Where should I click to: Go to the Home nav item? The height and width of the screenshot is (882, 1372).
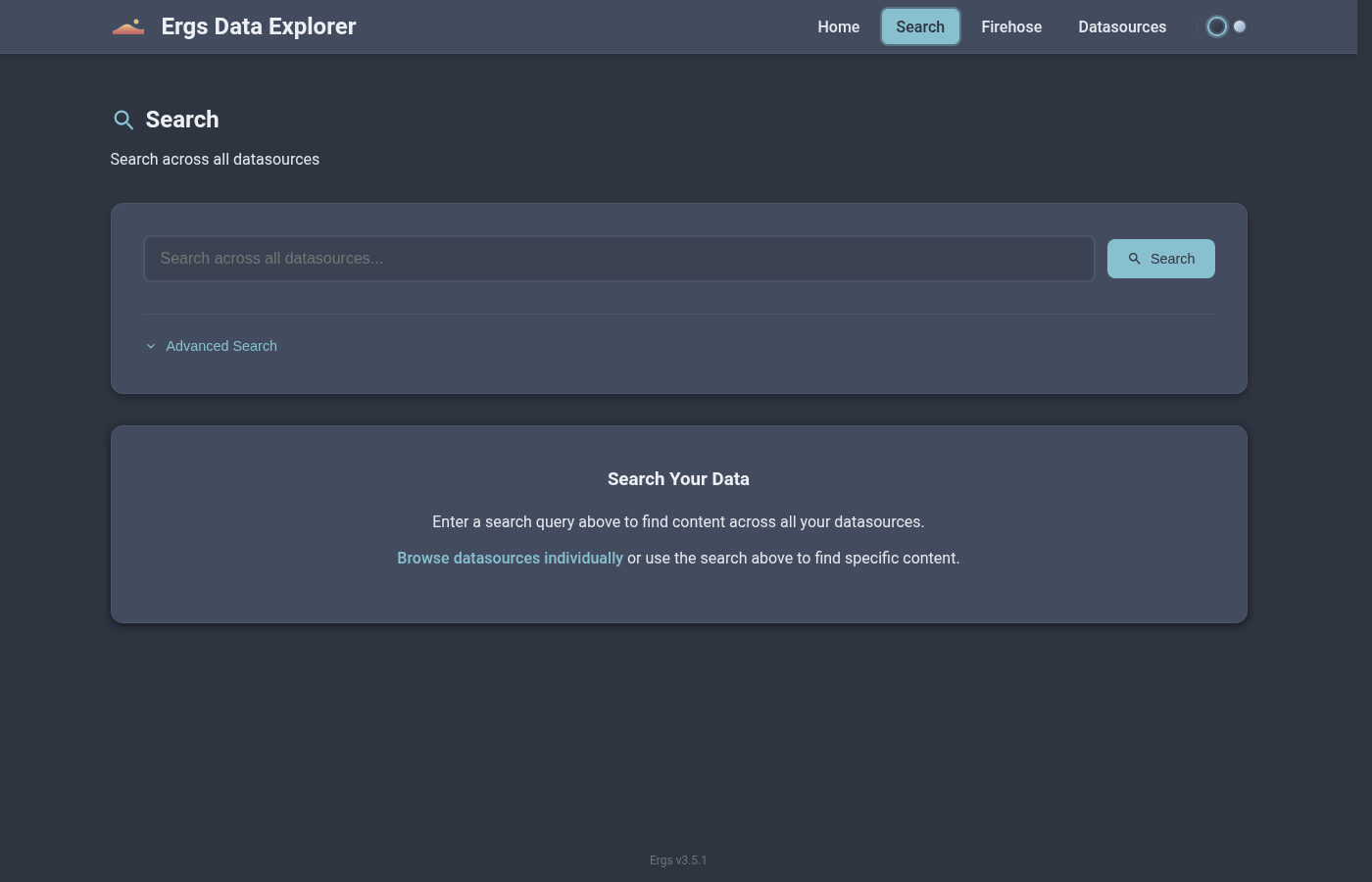[x=838, y=26]
